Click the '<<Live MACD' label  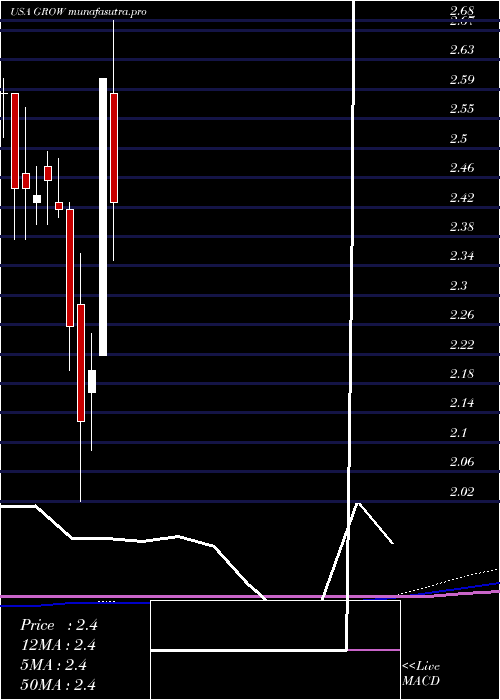[x=421, y=674]
